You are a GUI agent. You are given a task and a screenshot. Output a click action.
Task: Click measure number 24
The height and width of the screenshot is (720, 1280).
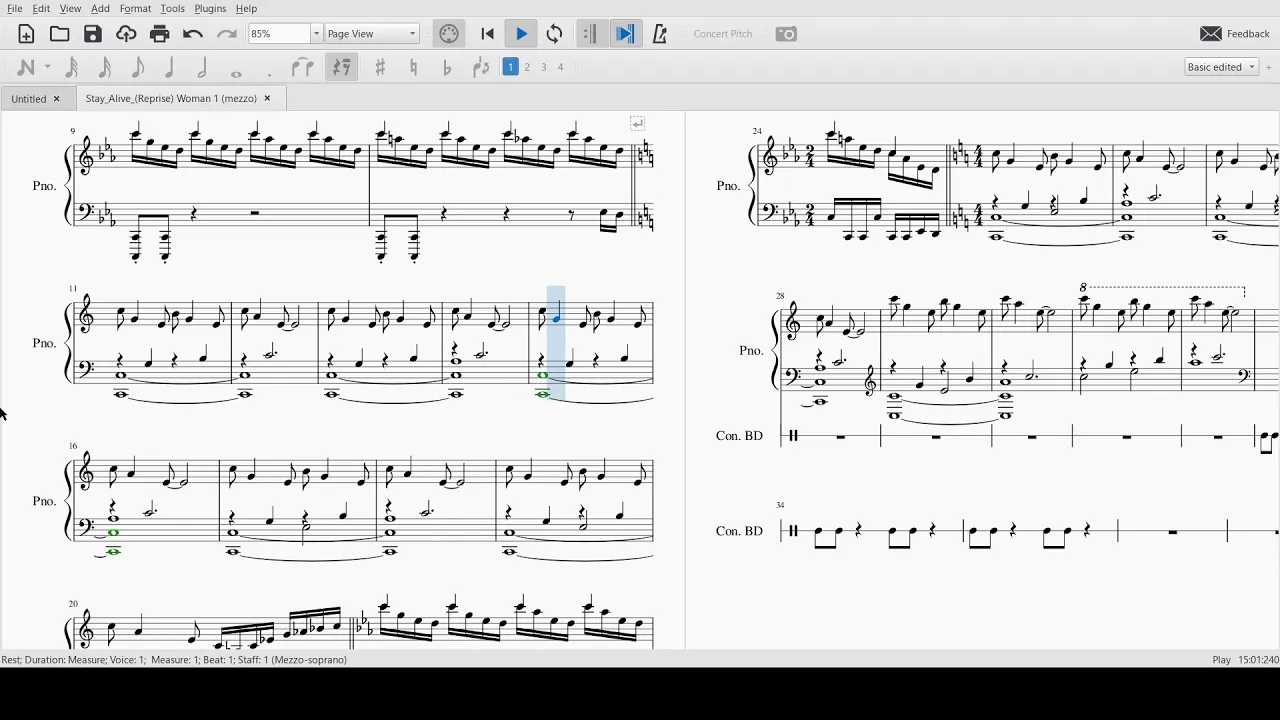pyautogui.click(x=757, y=131)
